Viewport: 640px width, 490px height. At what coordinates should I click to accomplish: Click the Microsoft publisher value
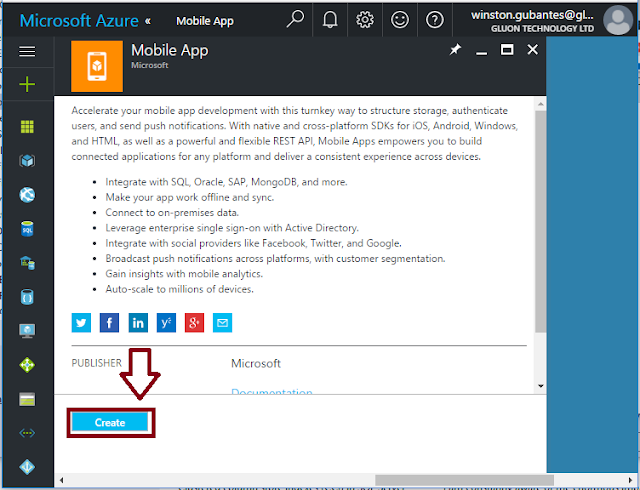click(256, 363)
